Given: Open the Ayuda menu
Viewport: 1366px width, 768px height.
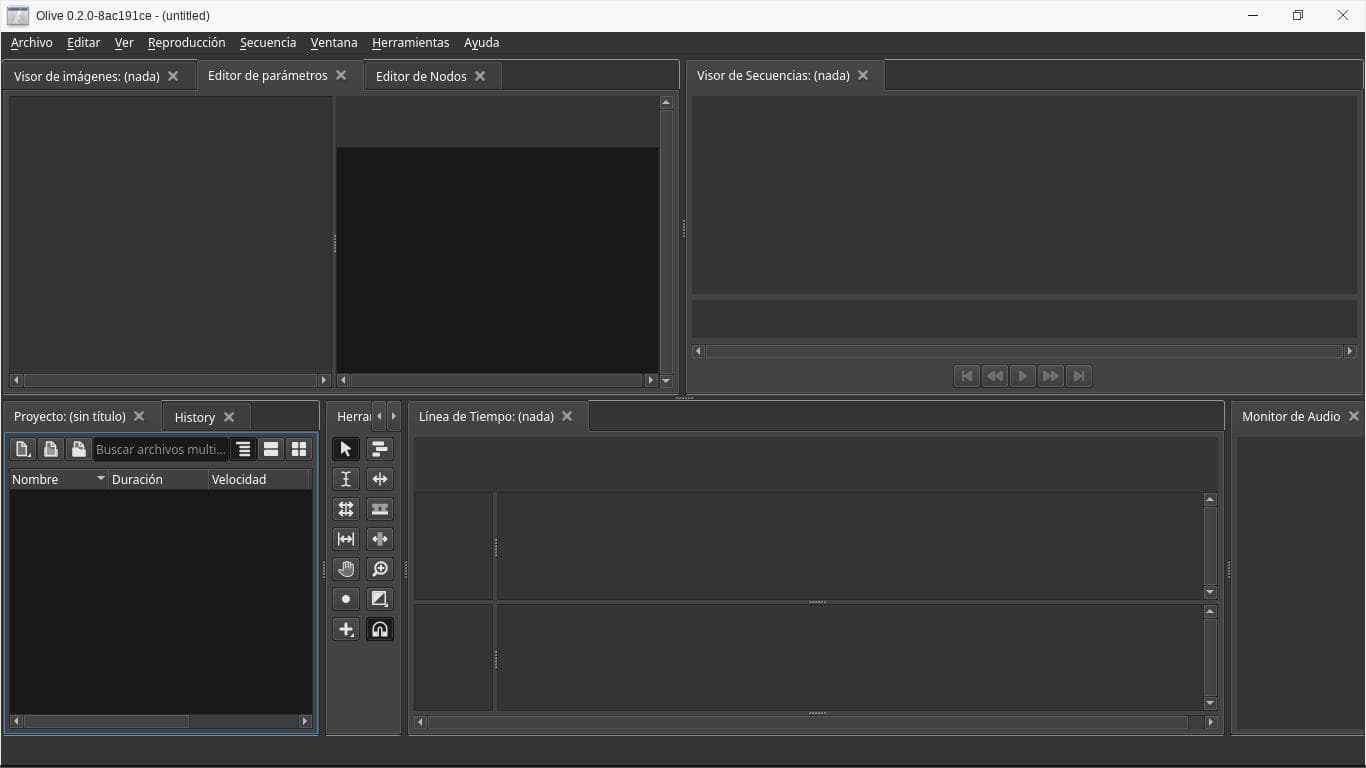Looking at the screenshot, I should coord(482,43).
